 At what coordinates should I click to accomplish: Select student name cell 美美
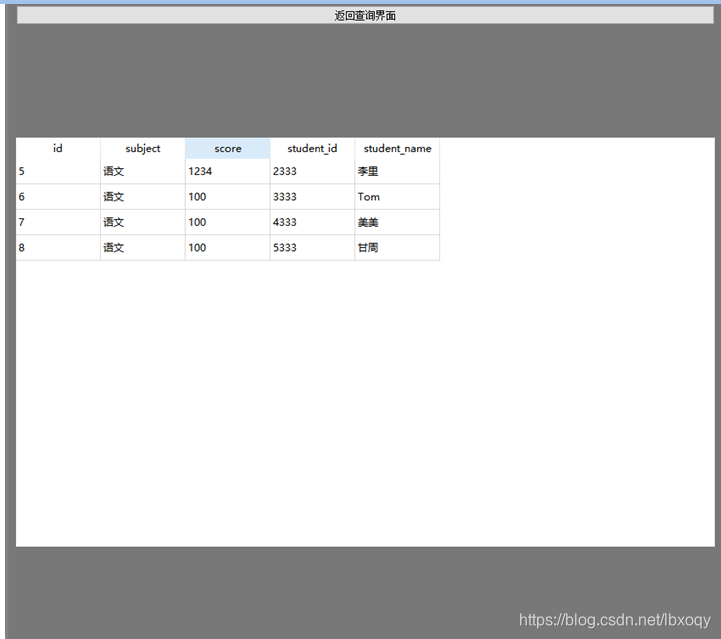click(397, 222)
